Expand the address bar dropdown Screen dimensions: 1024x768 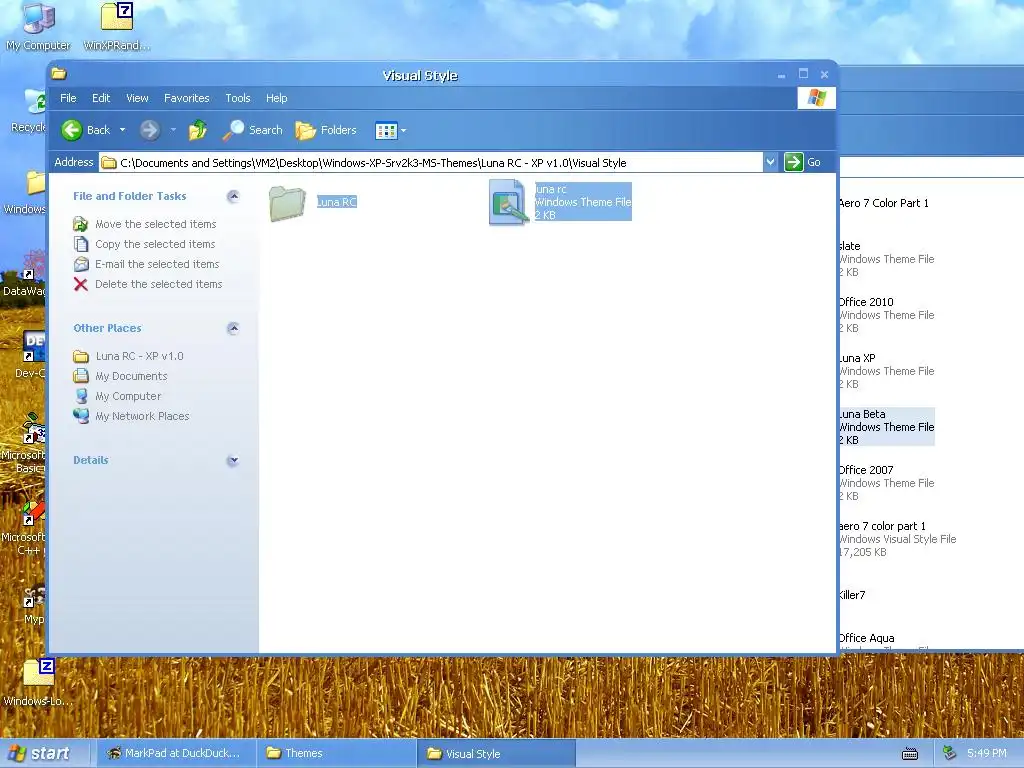click(x=771, y=162)
